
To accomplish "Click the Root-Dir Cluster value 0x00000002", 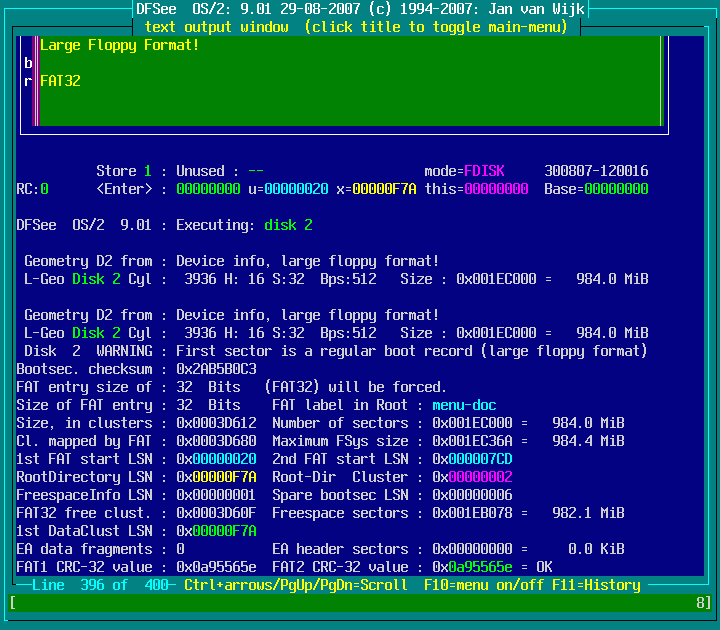I will (x=472, y=477).
